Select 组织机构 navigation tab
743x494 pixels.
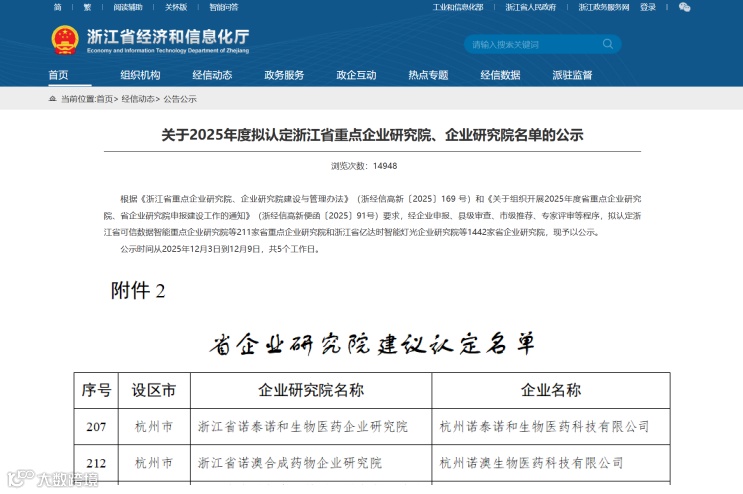pyautogui.click(x=140, y=75)
